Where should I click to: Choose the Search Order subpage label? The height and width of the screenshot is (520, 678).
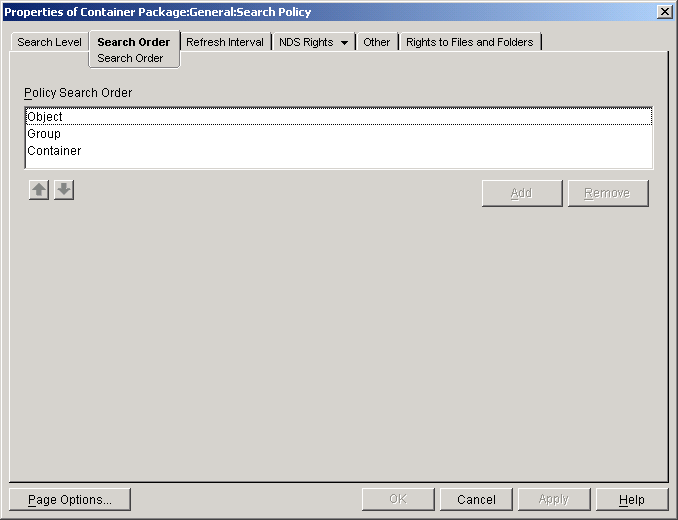(x=130, y=58)
